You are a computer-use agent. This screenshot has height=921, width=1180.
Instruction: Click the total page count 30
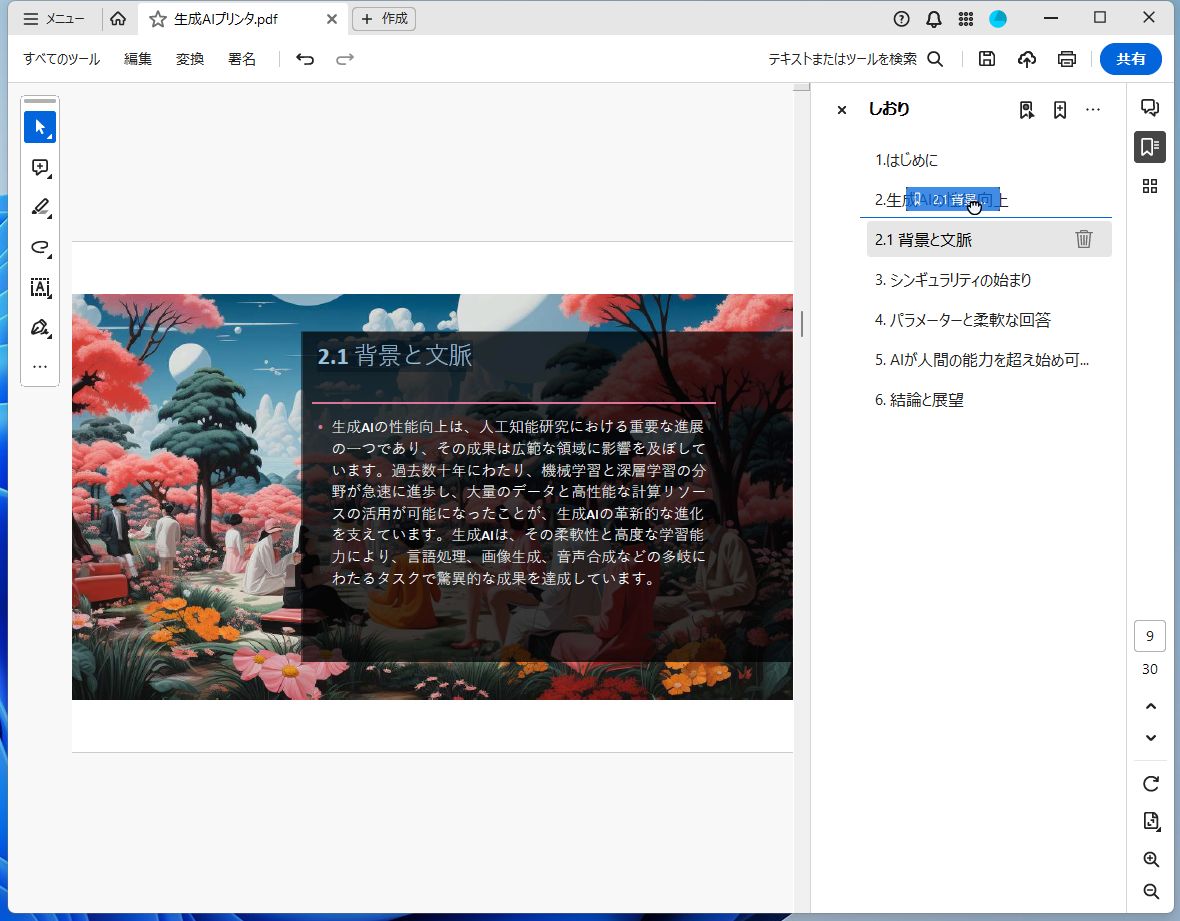click(1149, 669)
